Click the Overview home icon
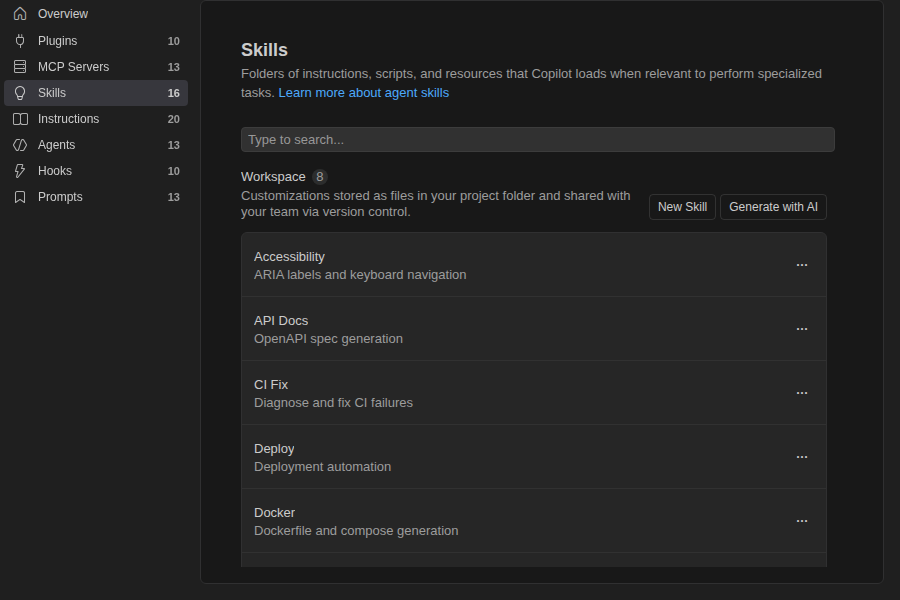Image resolution: width=900 pixels, height=600 pixels. [20, 14]
